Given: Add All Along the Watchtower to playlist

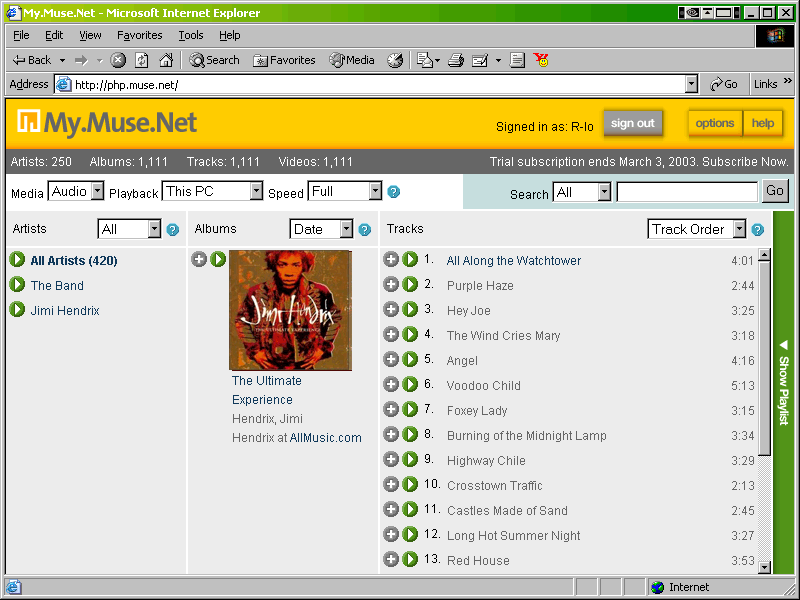Looking at the screenshot, I should coord(391,259).
